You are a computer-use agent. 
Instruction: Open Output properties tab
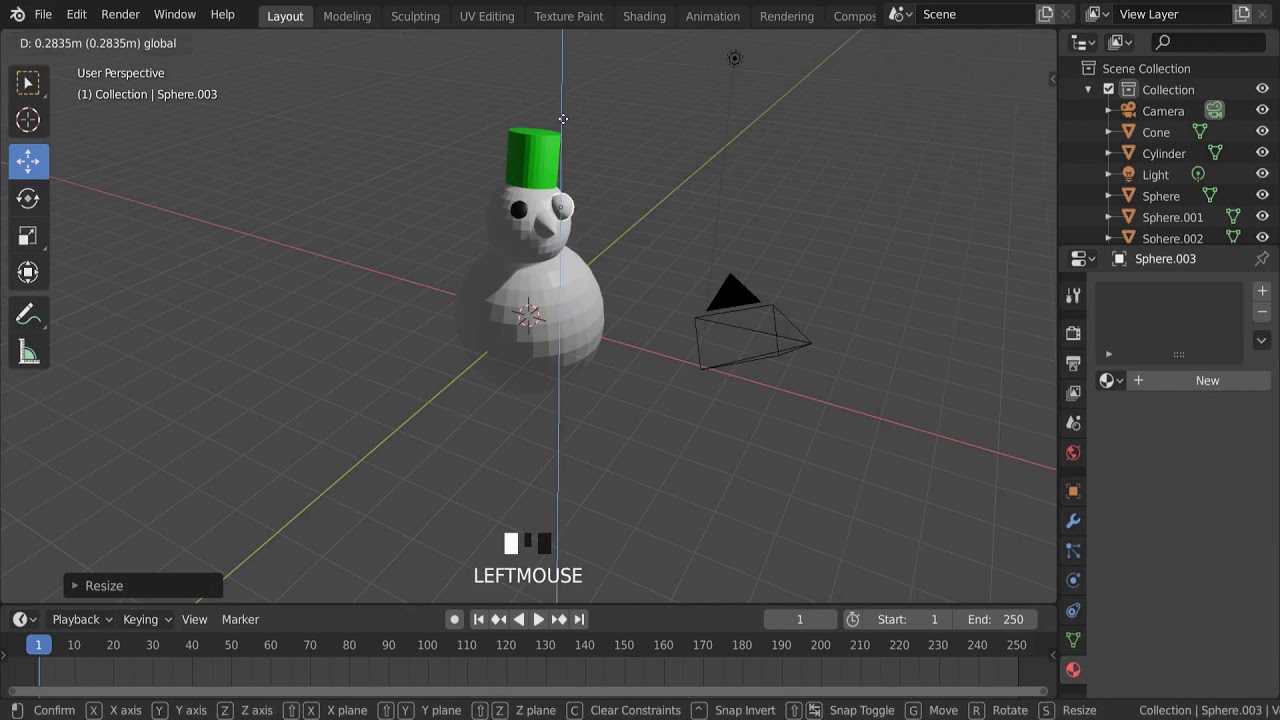click(1073, 363)
